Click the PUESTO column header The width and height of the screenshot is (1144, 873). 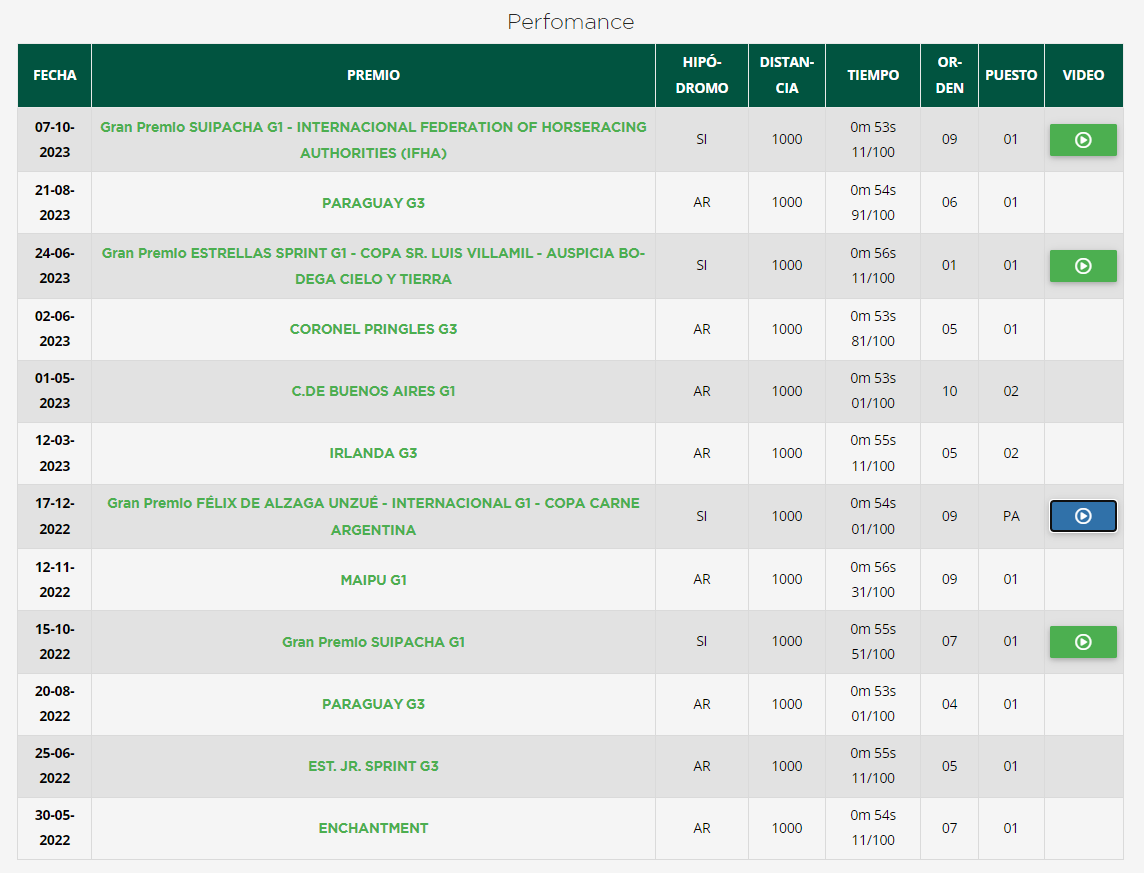click(1010, 75)
